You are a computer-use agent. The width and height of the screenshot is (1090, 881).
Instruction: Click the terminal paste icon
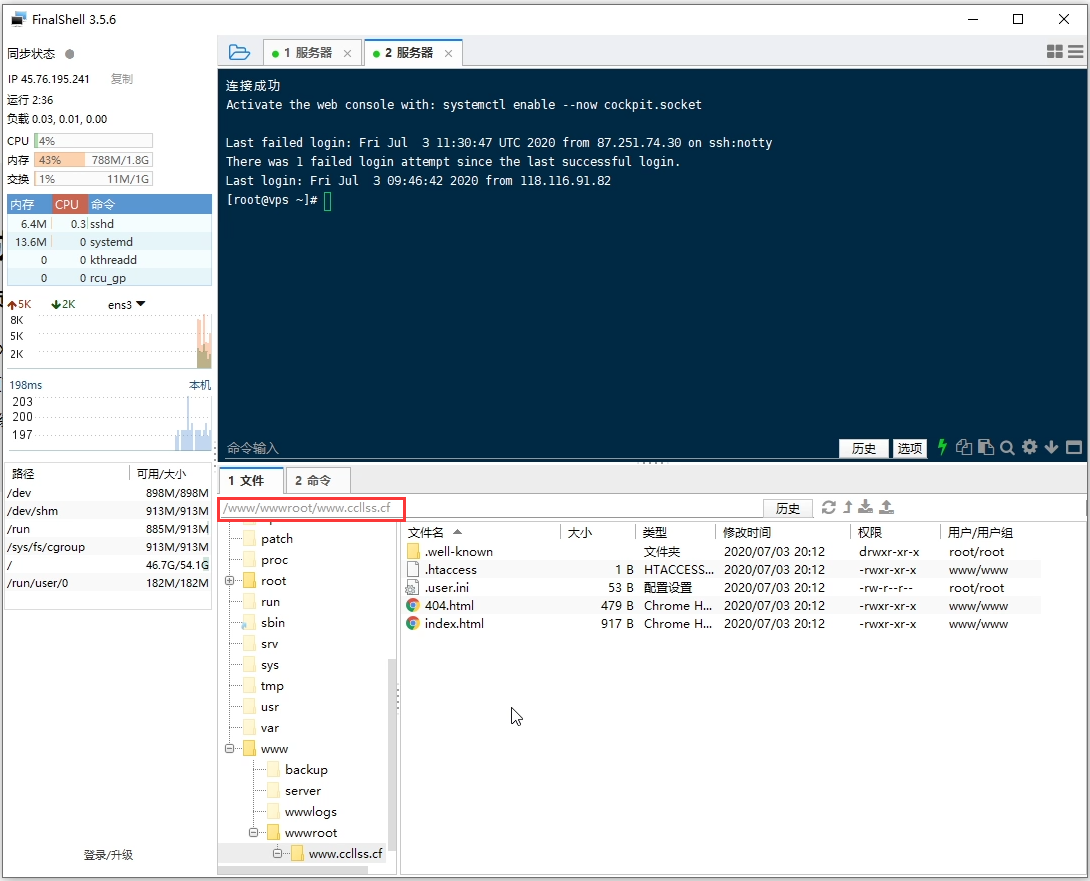click(x=986, y=448)
